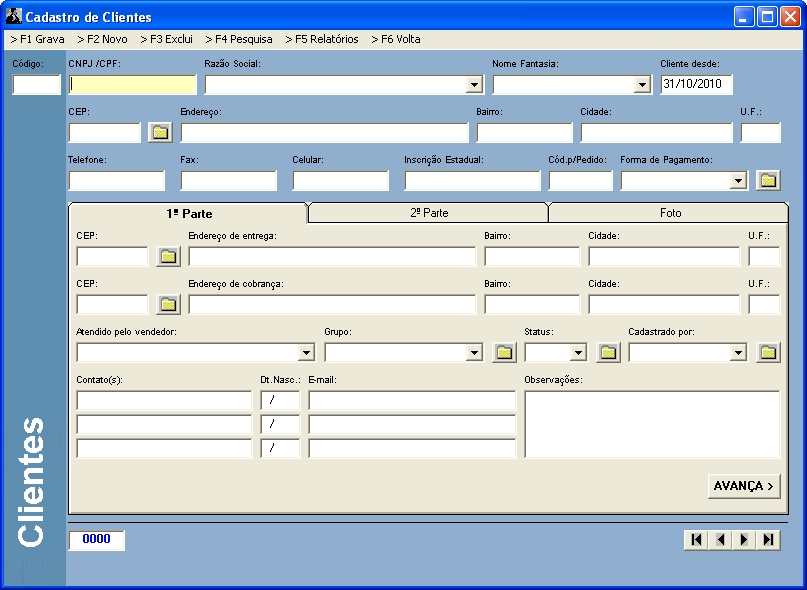Expand the Nome Fantasia dropdown
This screenshot has height=590, width=807.
[642, 85]
